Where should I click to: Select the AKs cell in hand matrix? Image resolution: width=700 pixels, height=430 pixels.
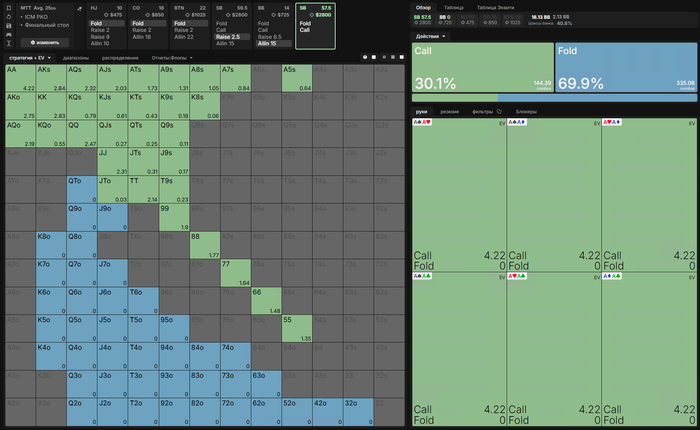[51, 78]
